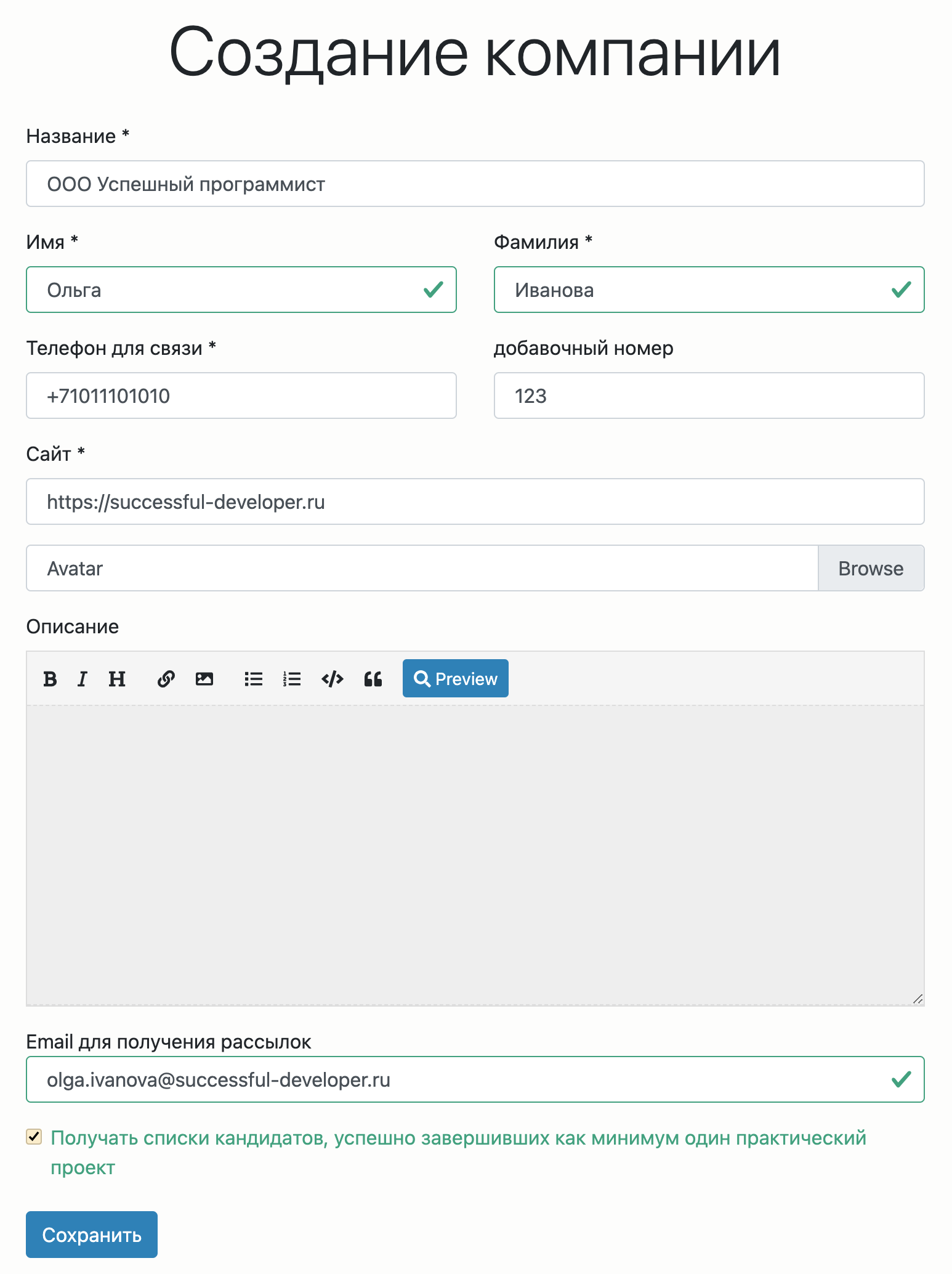Select the Фамилия field with Иванова
This screenshot has width=952, height=1274.
[709, 290]
